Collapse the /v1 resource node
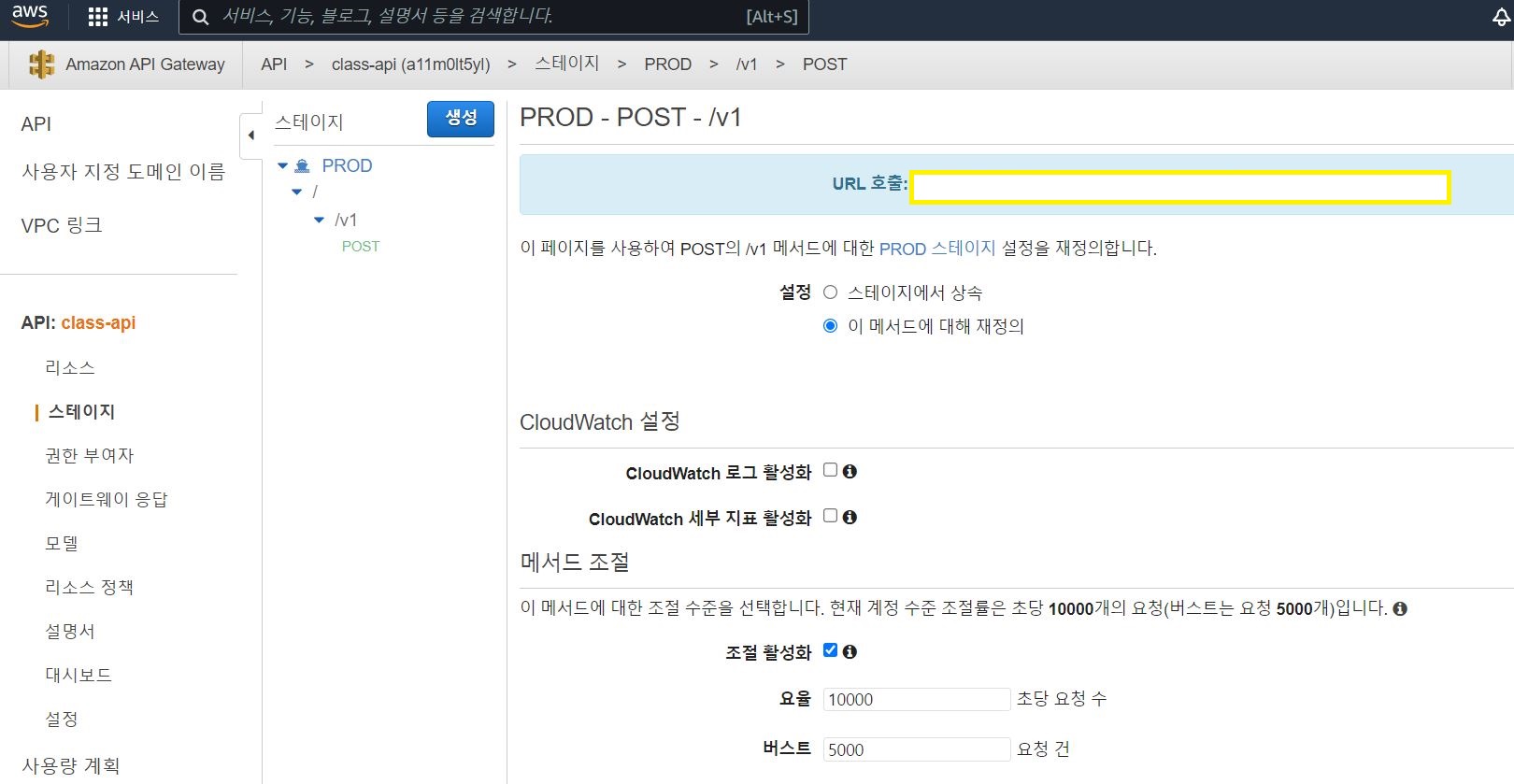 319,221
